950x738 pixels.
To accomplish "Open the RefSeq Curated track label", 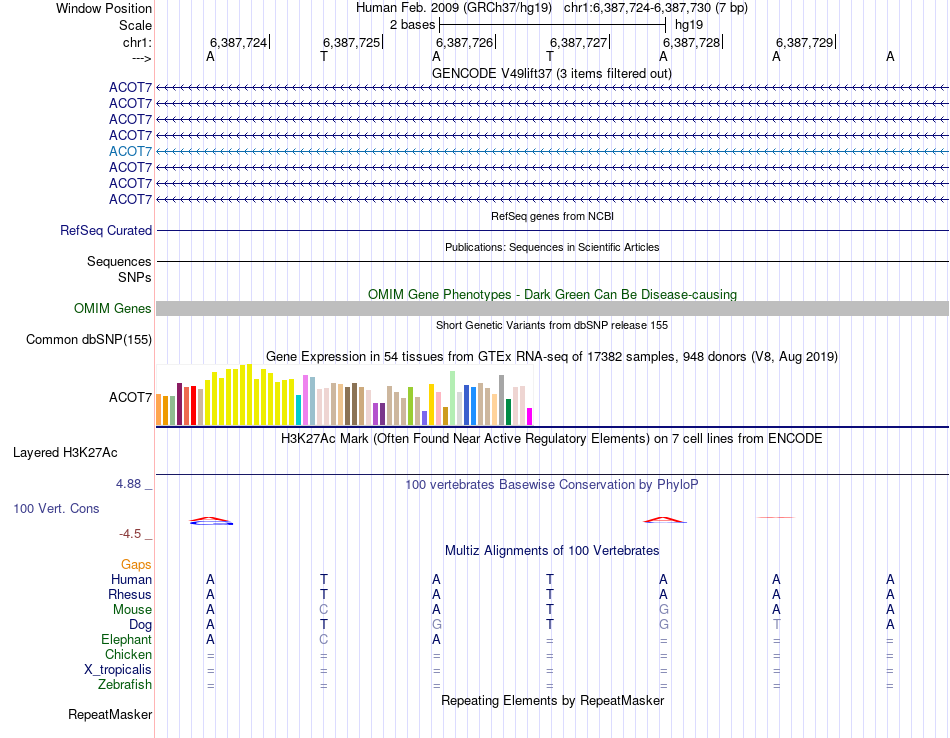I will (x=106, y=231).
